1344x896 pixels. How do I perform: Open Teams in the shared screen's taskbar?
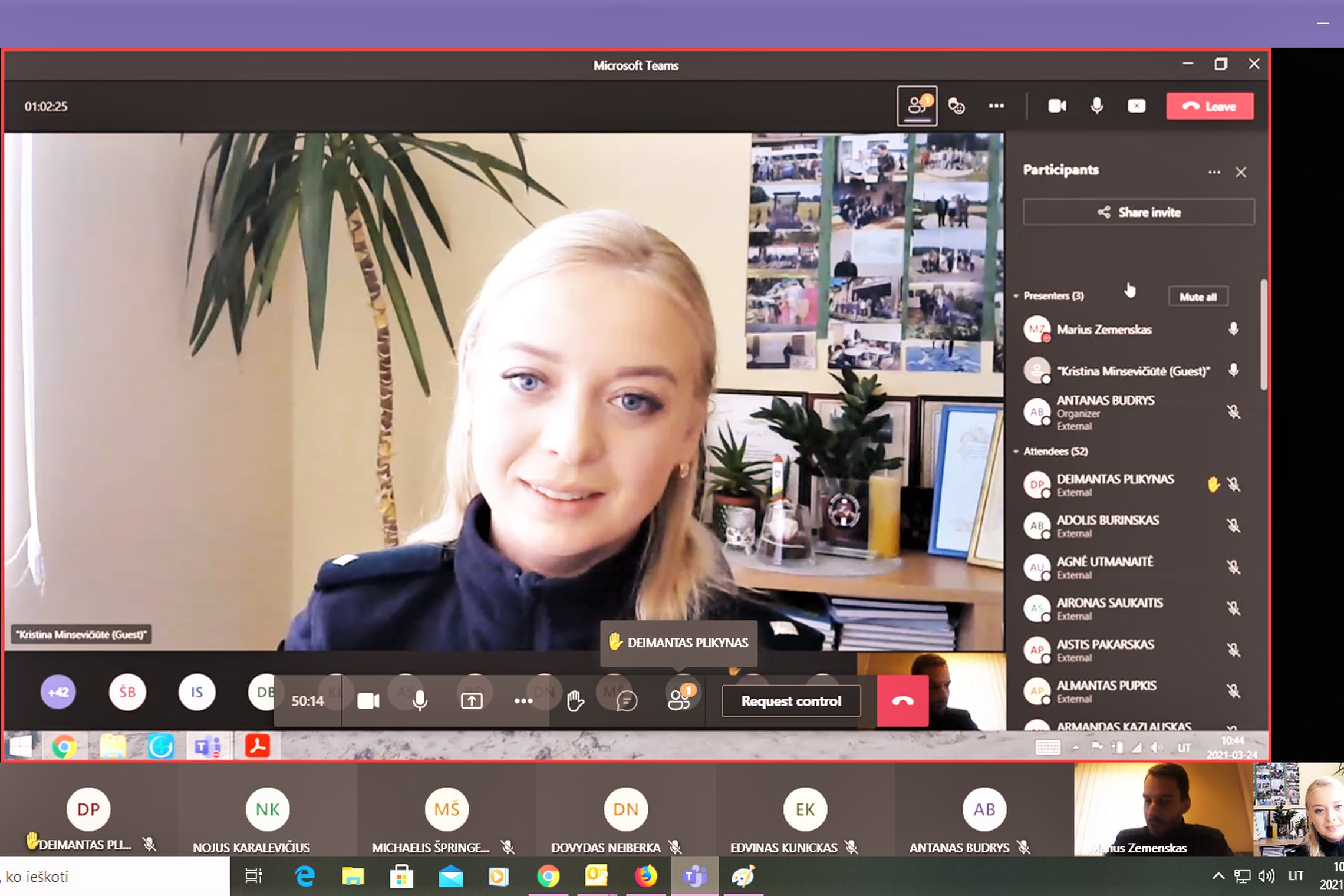pyautogui.click(x=206, y=747)
